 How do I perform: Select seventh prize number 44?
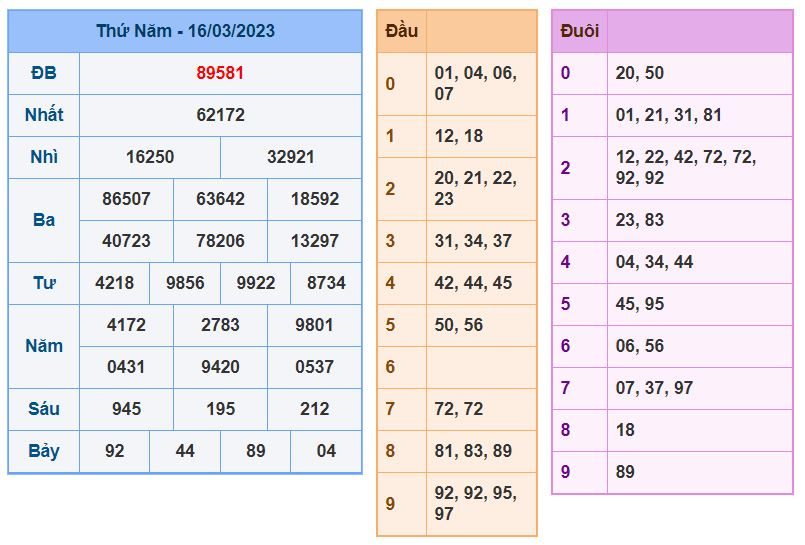click(185, 451)
